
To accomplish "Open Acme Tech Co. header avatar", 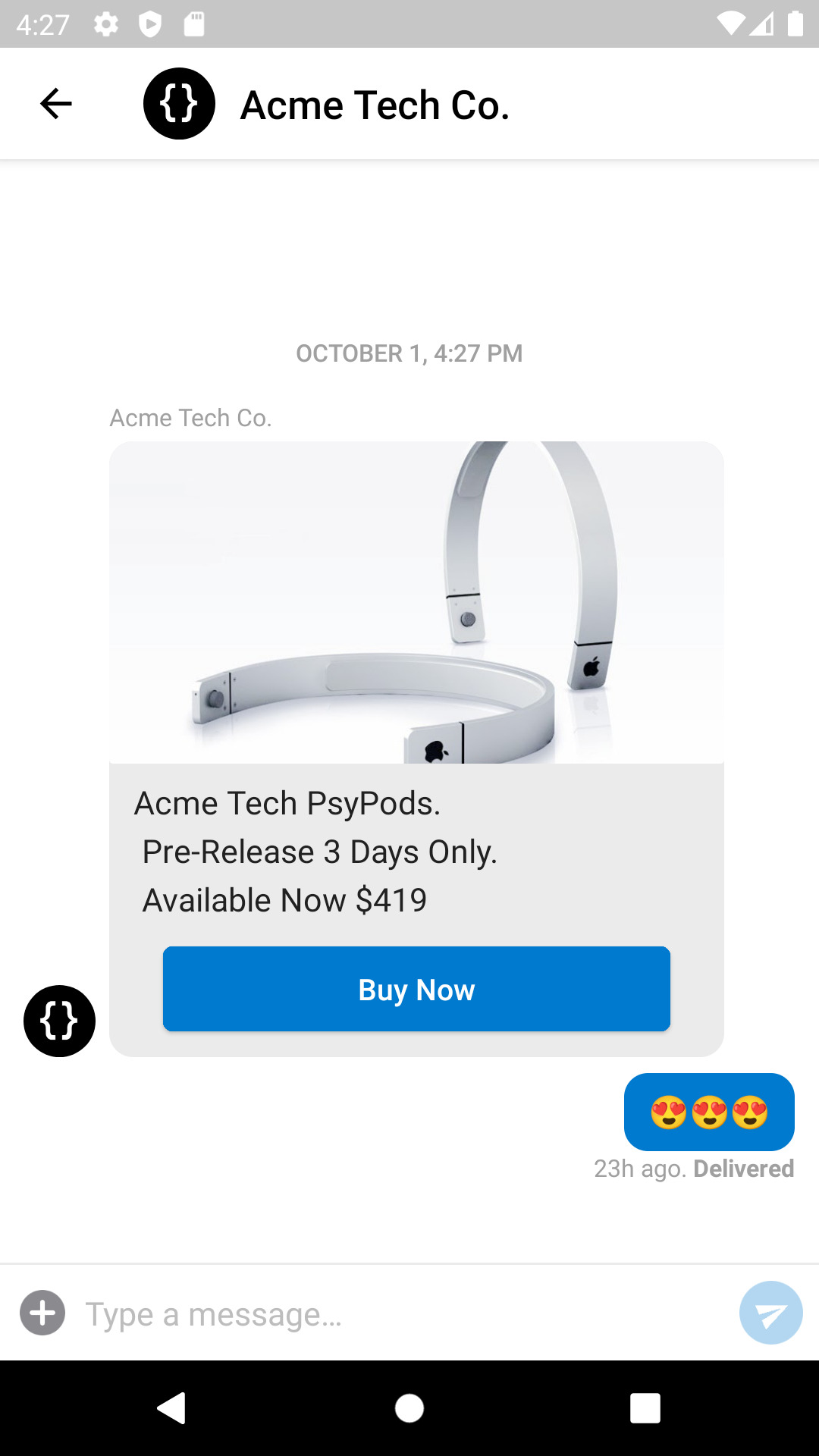I will click(x=179, y=104).
